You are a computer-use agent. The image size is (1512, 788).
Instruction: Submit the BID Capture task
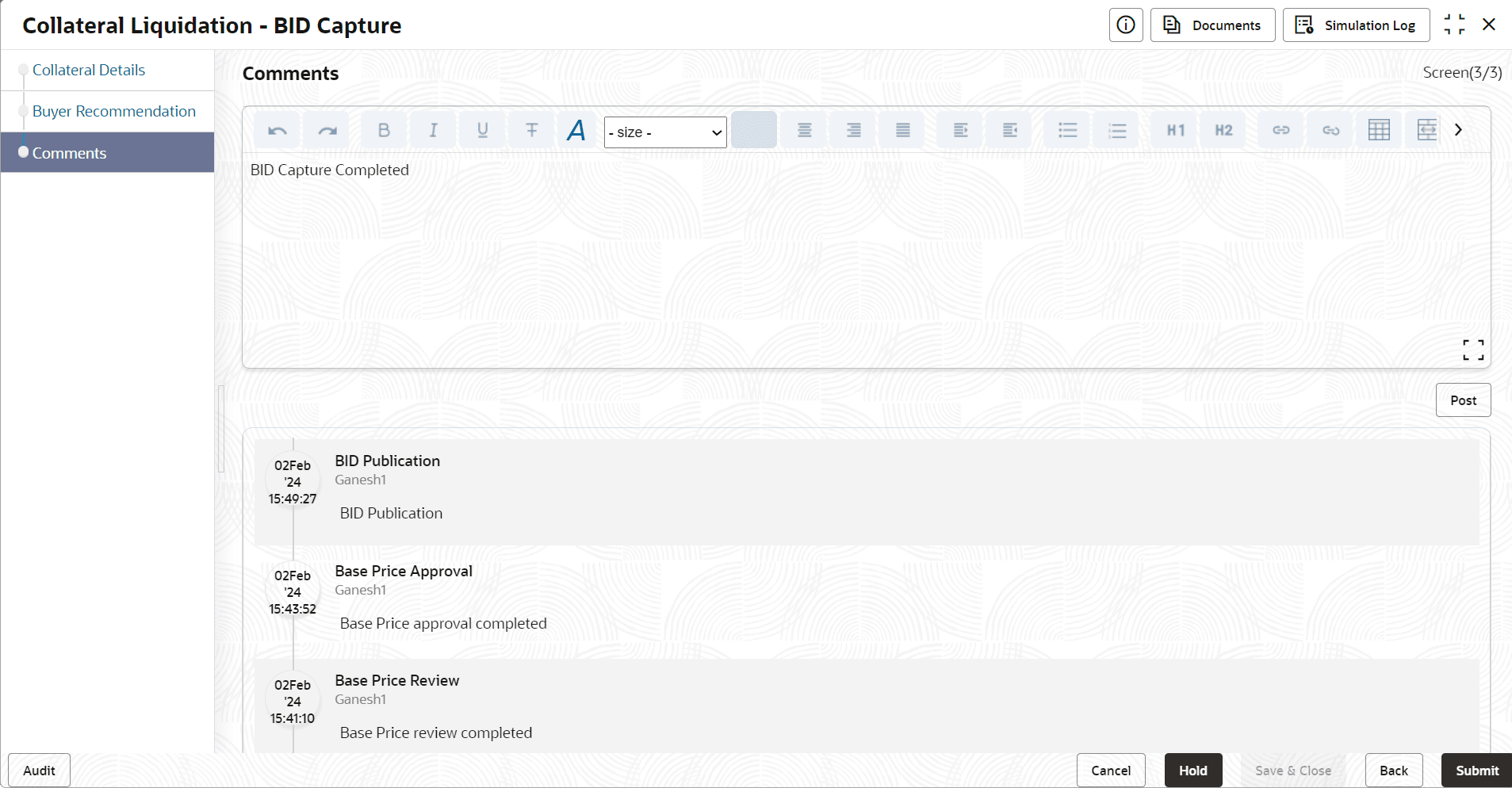tap(1477, 771)
